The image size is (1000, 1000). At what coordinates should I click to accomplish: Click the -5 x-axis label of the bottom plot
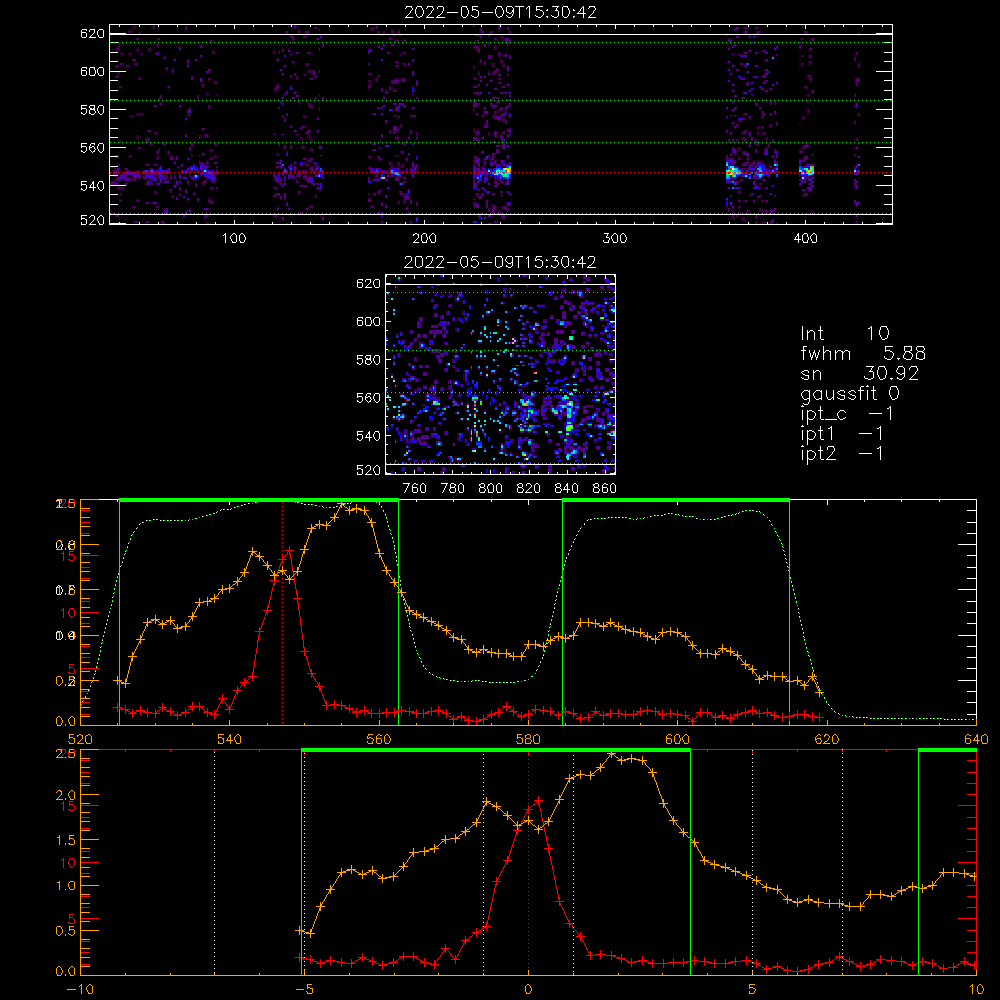(x=304, y=989)
